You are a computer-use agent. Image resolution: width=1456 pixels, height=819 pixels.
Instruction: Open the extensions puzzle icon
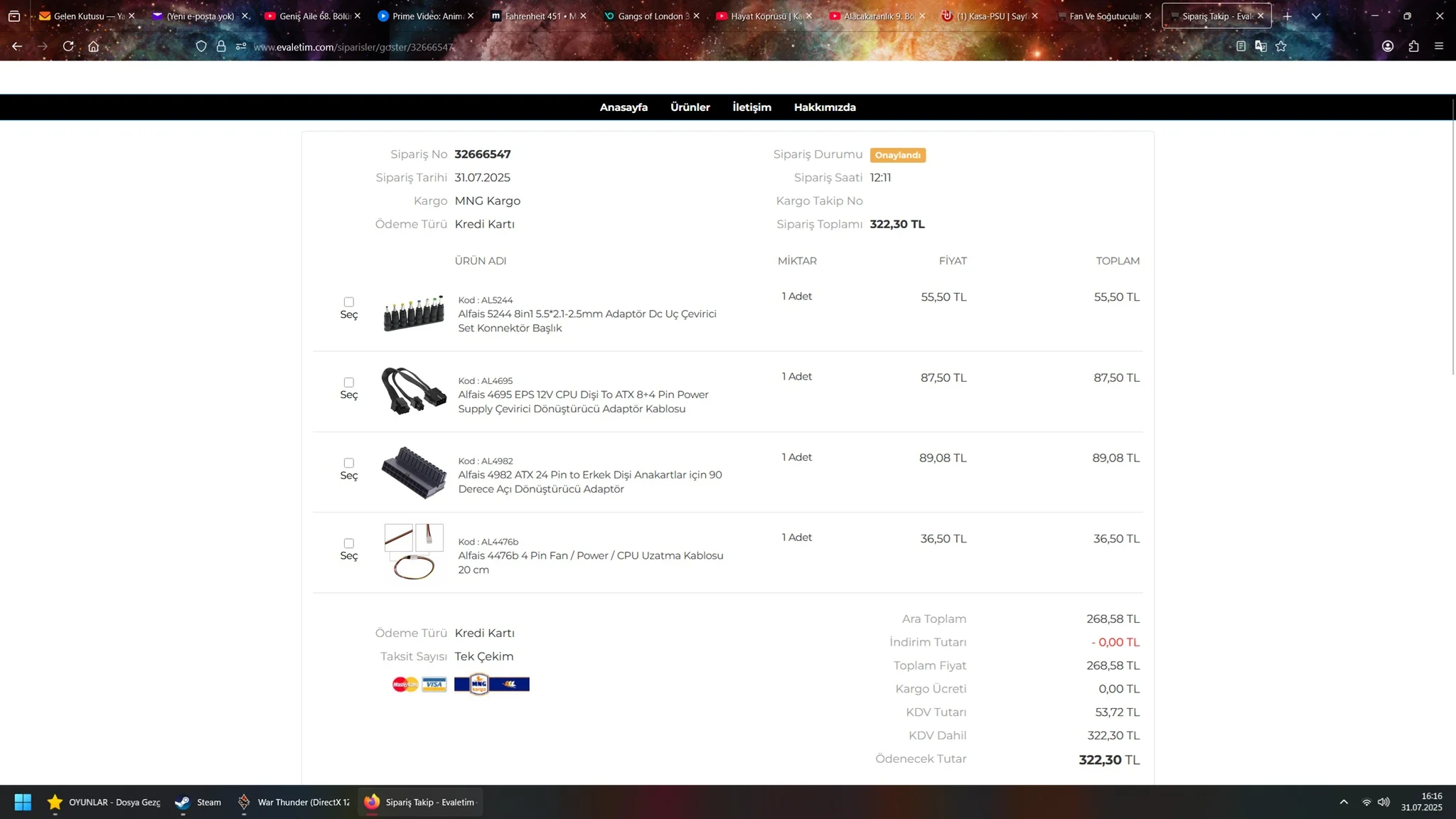click(1413, 46)
